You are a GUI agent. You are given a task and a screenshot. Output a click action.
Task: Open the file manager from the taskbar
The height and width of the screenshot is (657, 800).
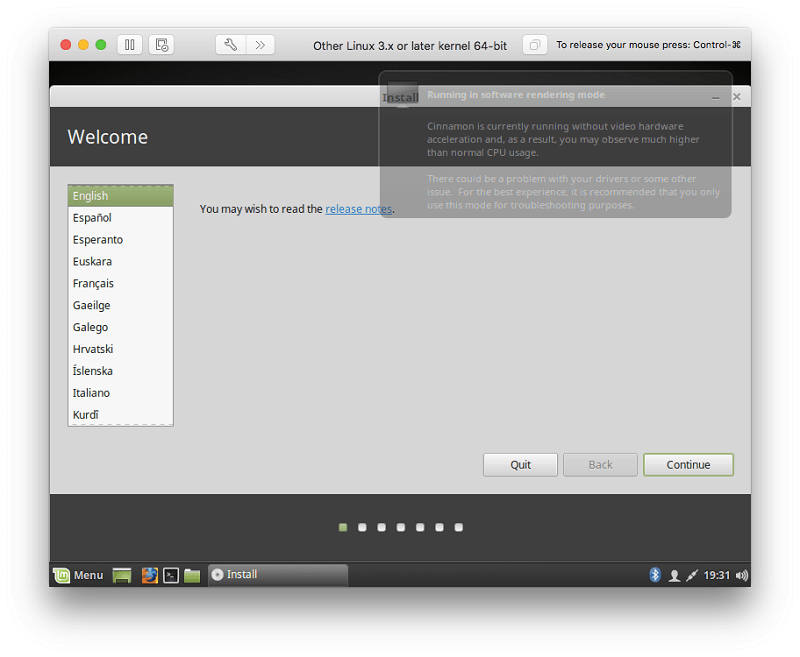click(x=192, y=575)
